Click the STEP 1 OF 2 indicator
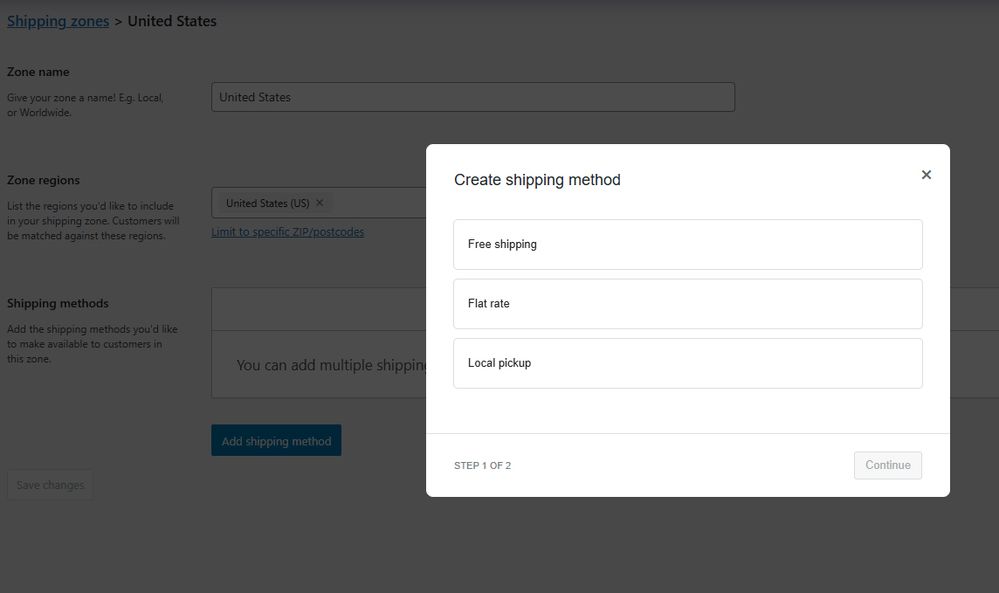The height and width of the screenshot is (593, 999). [482, 466]
